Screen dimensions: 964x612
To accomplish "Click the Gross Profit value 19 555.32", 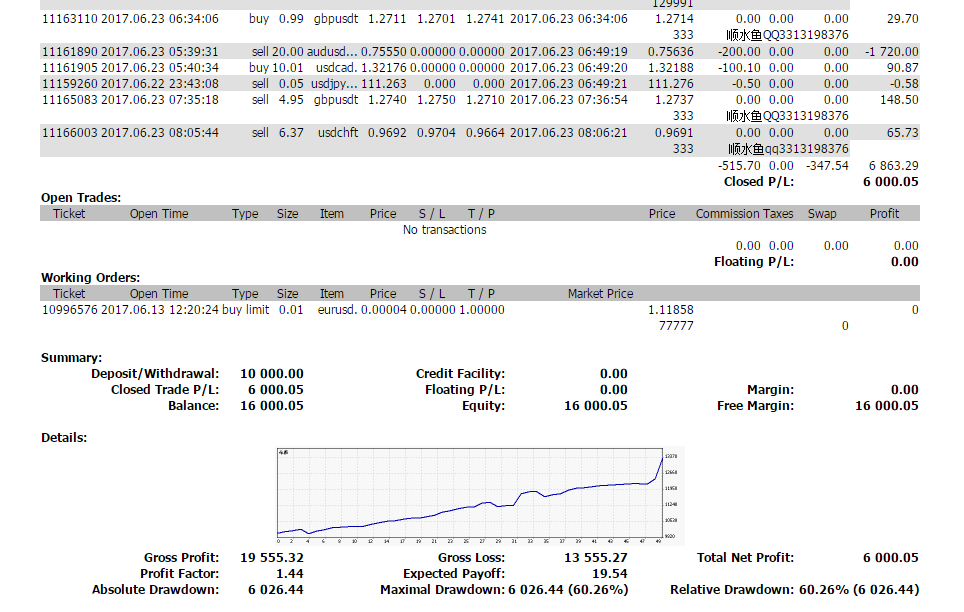I will [272, 558].
